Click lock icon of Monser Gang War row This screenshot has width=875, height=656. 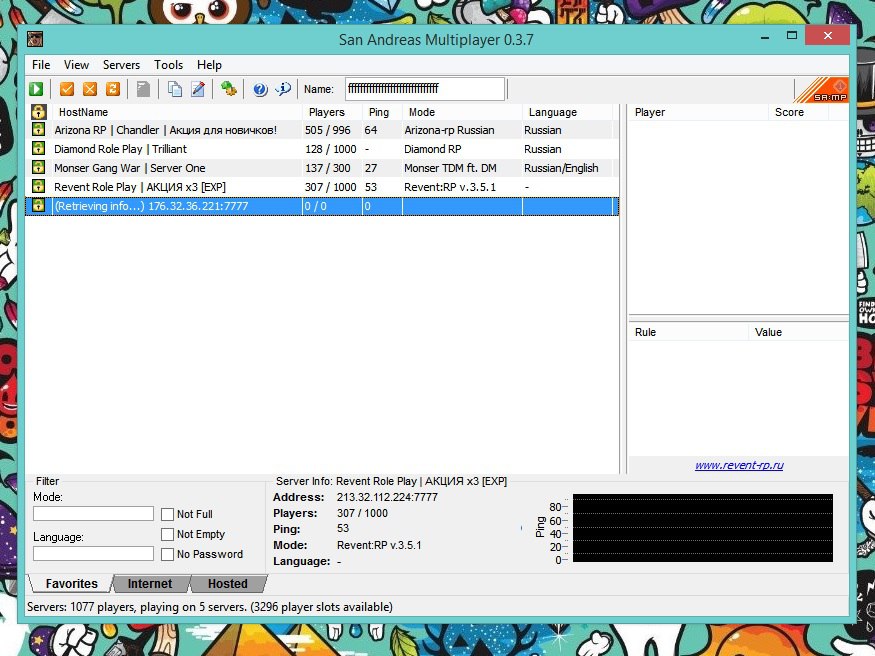click(38, 167)
